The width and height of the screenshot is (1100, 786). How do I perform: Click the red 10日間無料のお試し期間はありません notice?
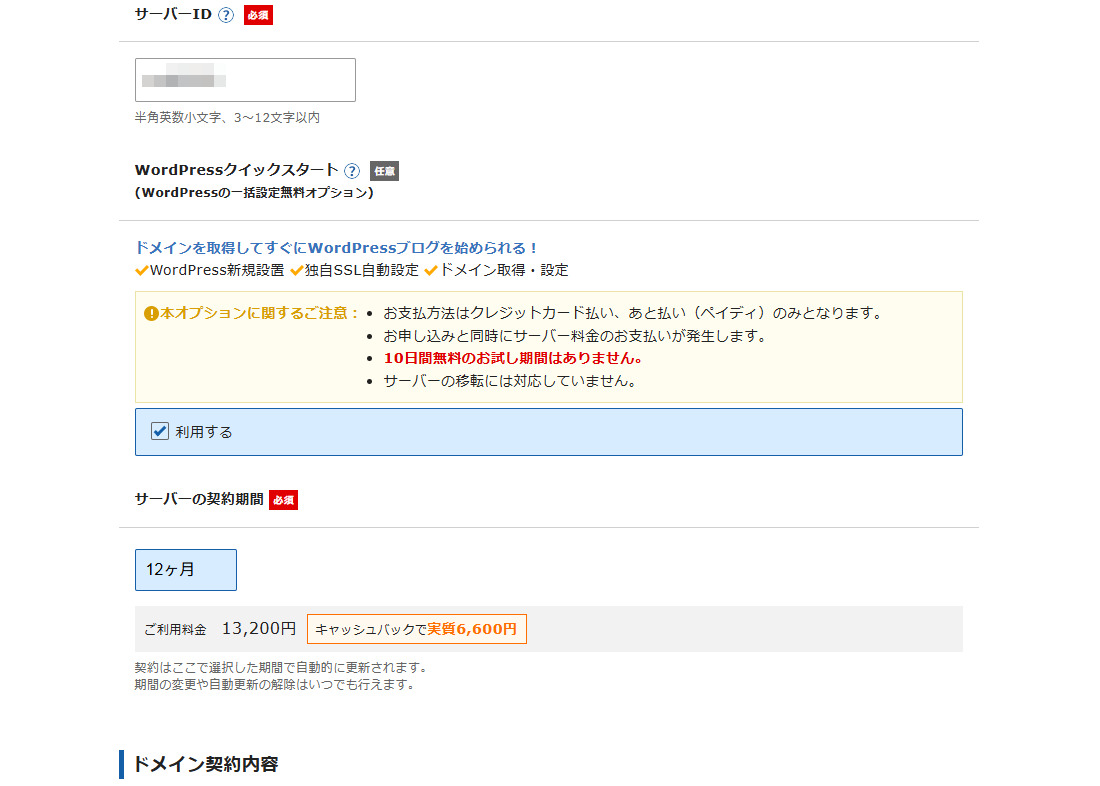[x=512, y=358]
